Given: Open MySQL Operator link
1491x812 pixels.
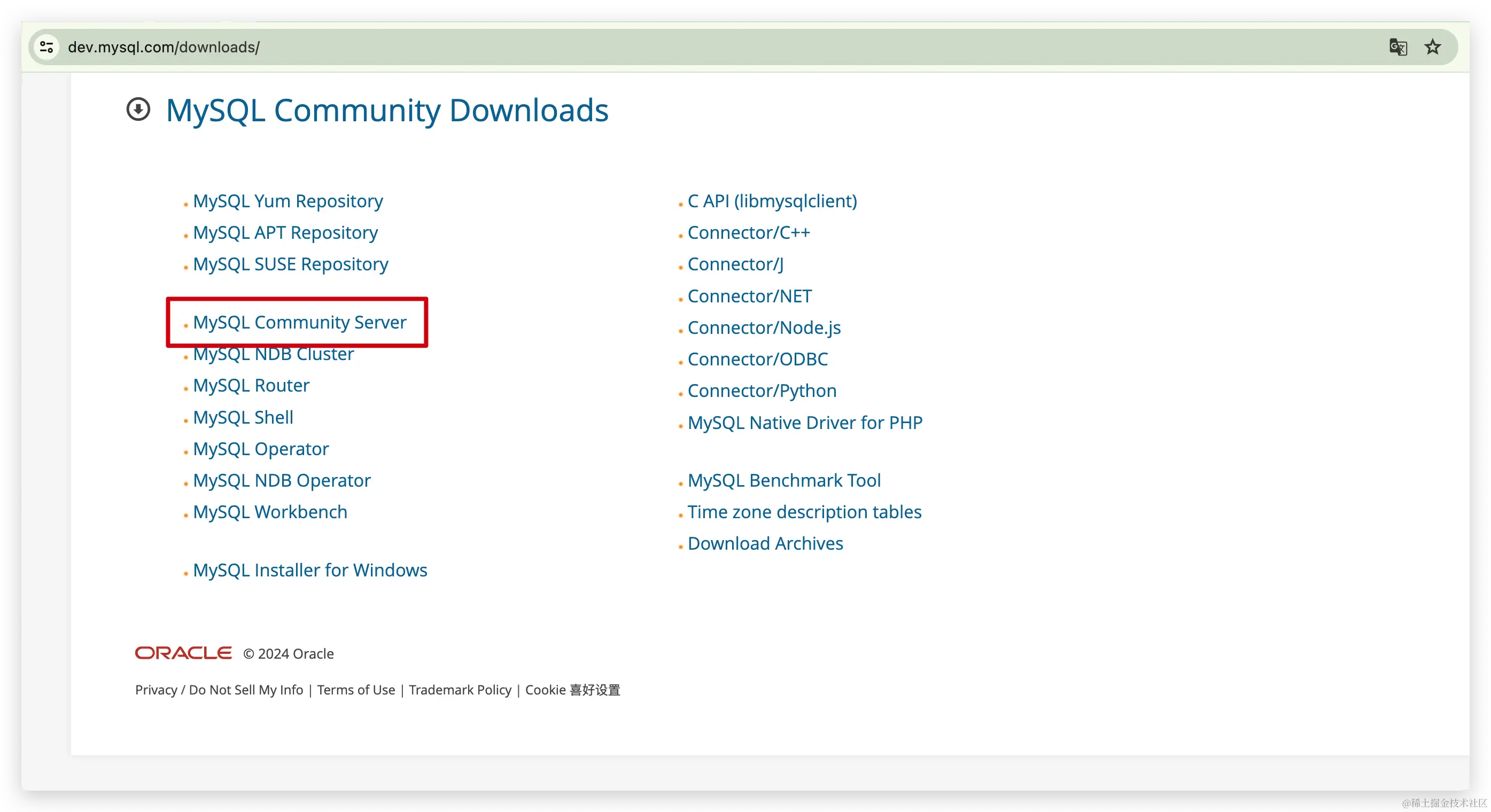Looking at the screenshot, I should (261, 449).
